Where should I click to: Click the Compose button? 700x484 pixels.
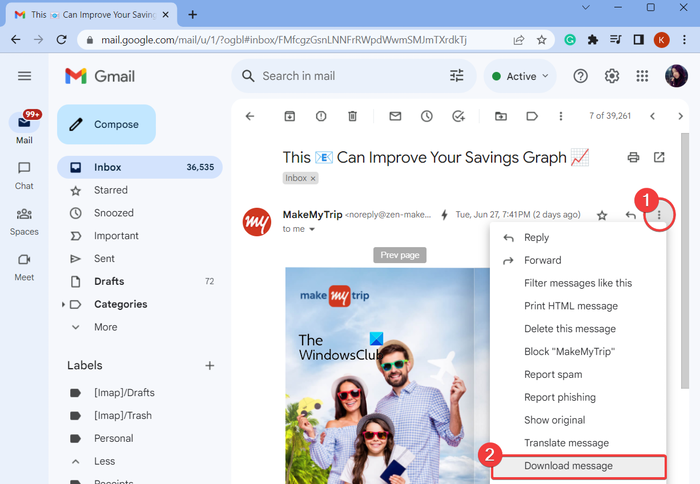coord(106,124)
